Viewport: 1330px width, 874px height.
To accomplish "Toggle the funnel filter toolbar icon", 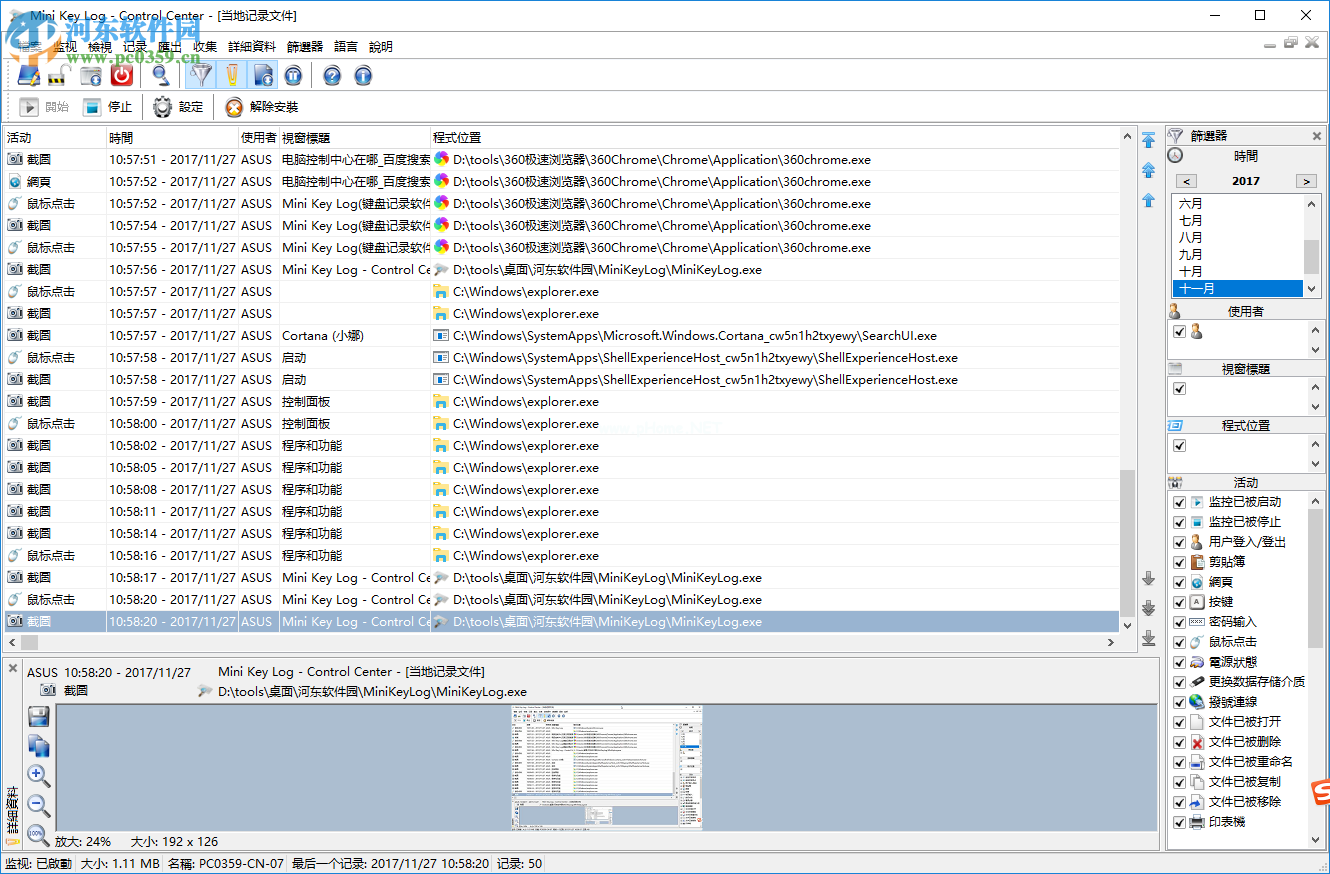I will coord(201,75).
